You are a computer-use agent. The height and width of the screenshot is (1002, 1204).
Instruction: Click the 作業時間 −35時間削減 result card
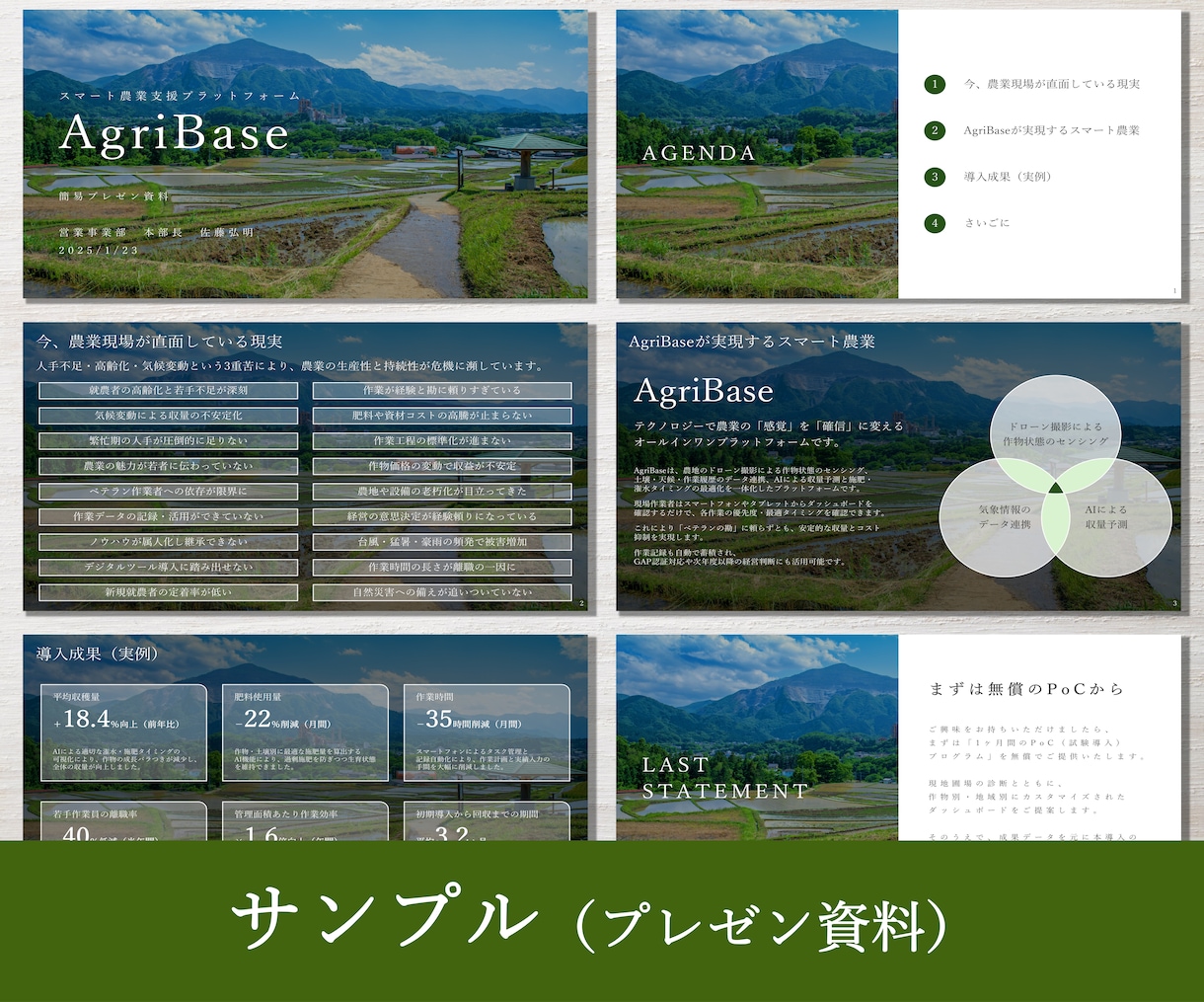(487, 733)
